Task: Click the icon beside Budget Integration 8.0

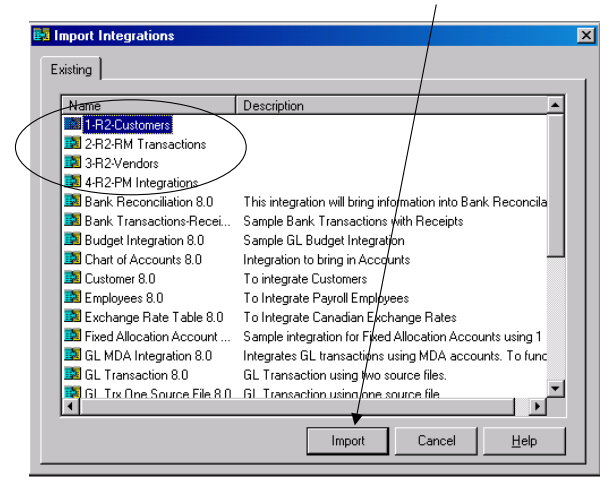Action: 73,239
